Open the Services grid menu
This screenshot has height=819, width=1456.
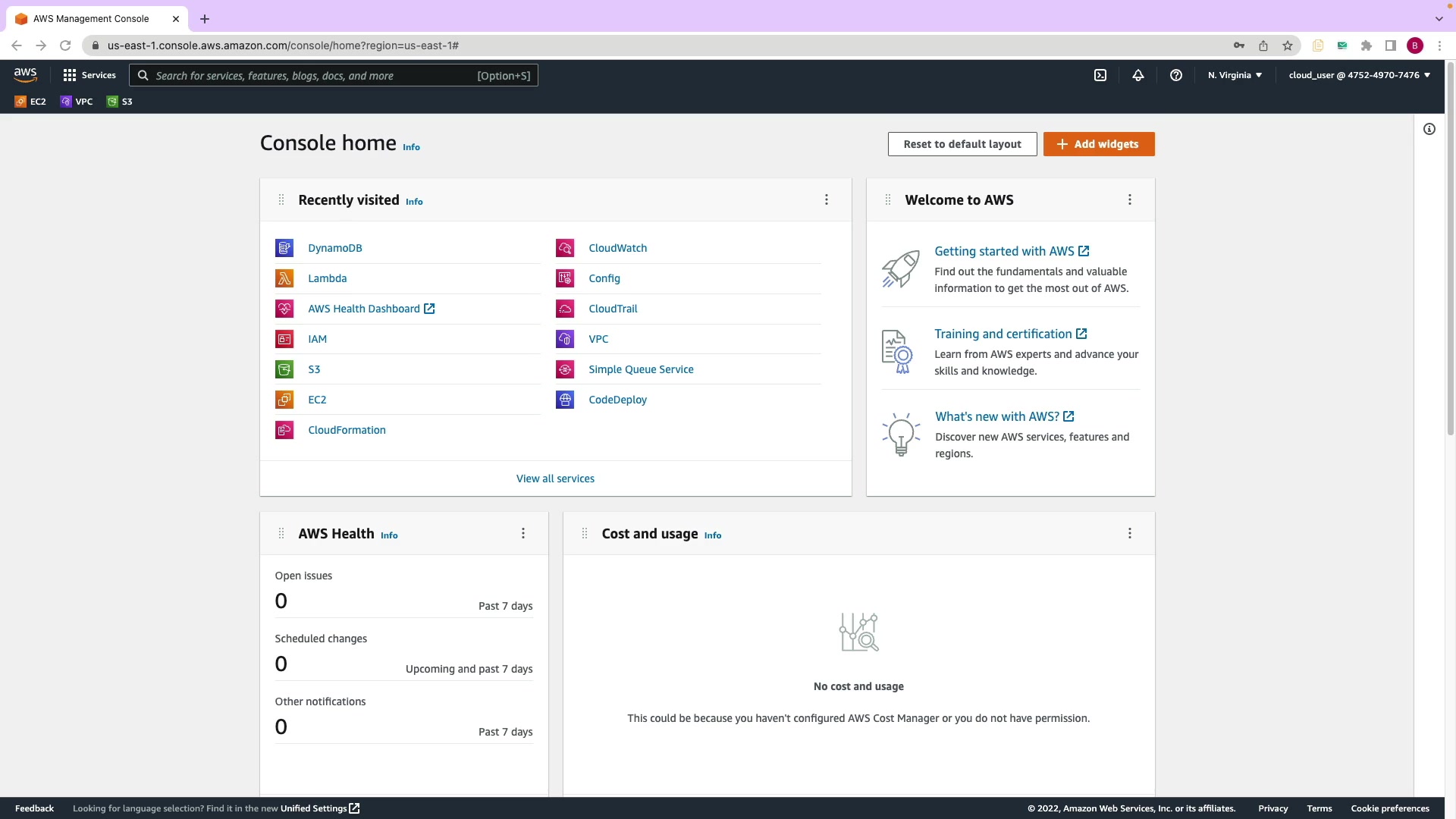point(89,75)
